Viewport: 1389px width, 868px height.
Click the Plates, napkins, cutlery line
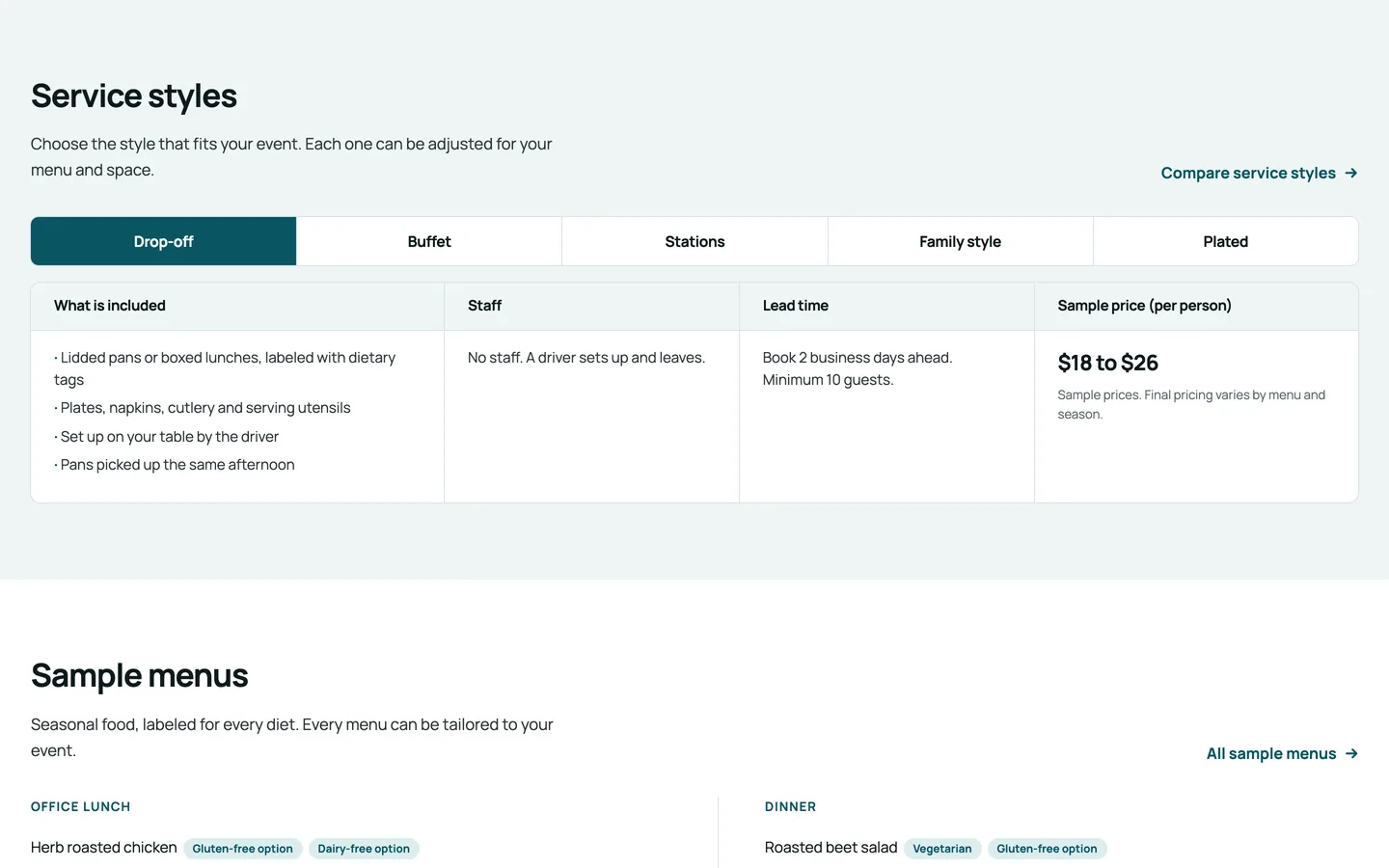(x=203, y=408)
